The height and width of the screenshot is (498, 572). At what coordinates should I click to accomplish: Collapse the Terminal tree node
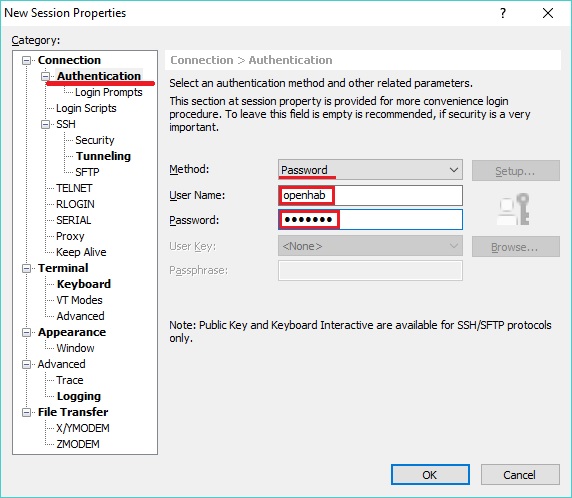(x=26, y=269)
